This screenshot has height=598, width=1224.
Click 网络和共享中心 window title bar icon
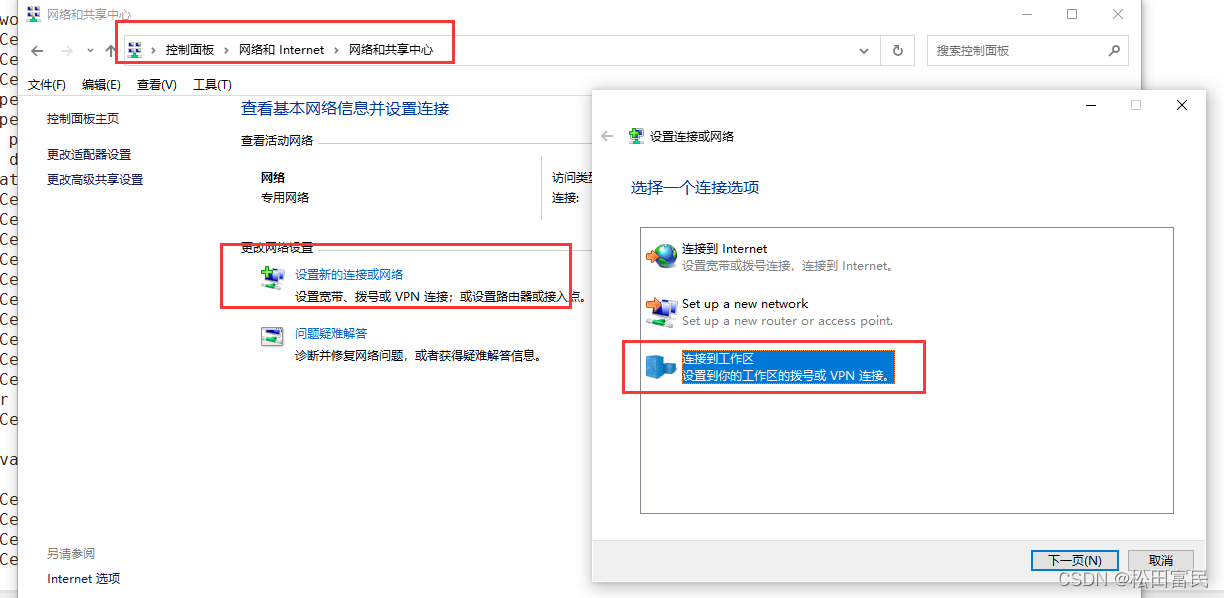coord(34,14)
